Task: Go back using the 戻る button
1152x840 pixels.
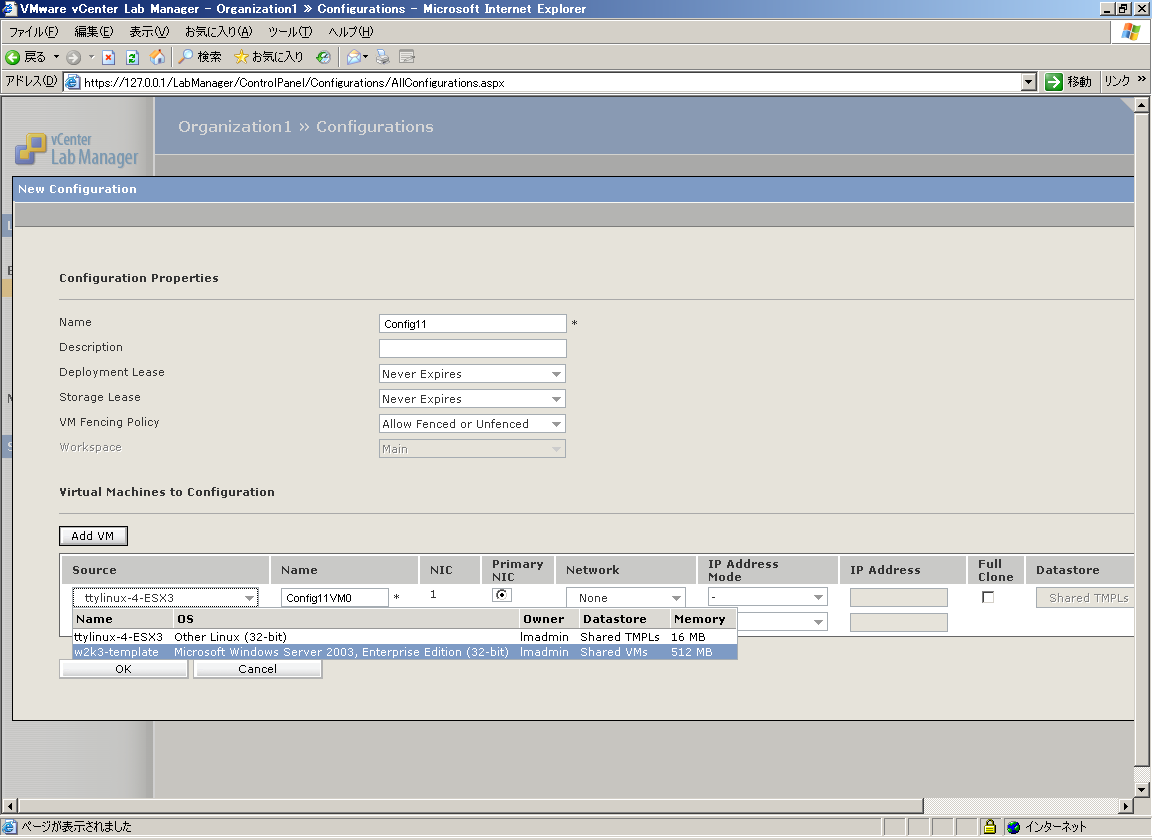Action: [25, 57]
